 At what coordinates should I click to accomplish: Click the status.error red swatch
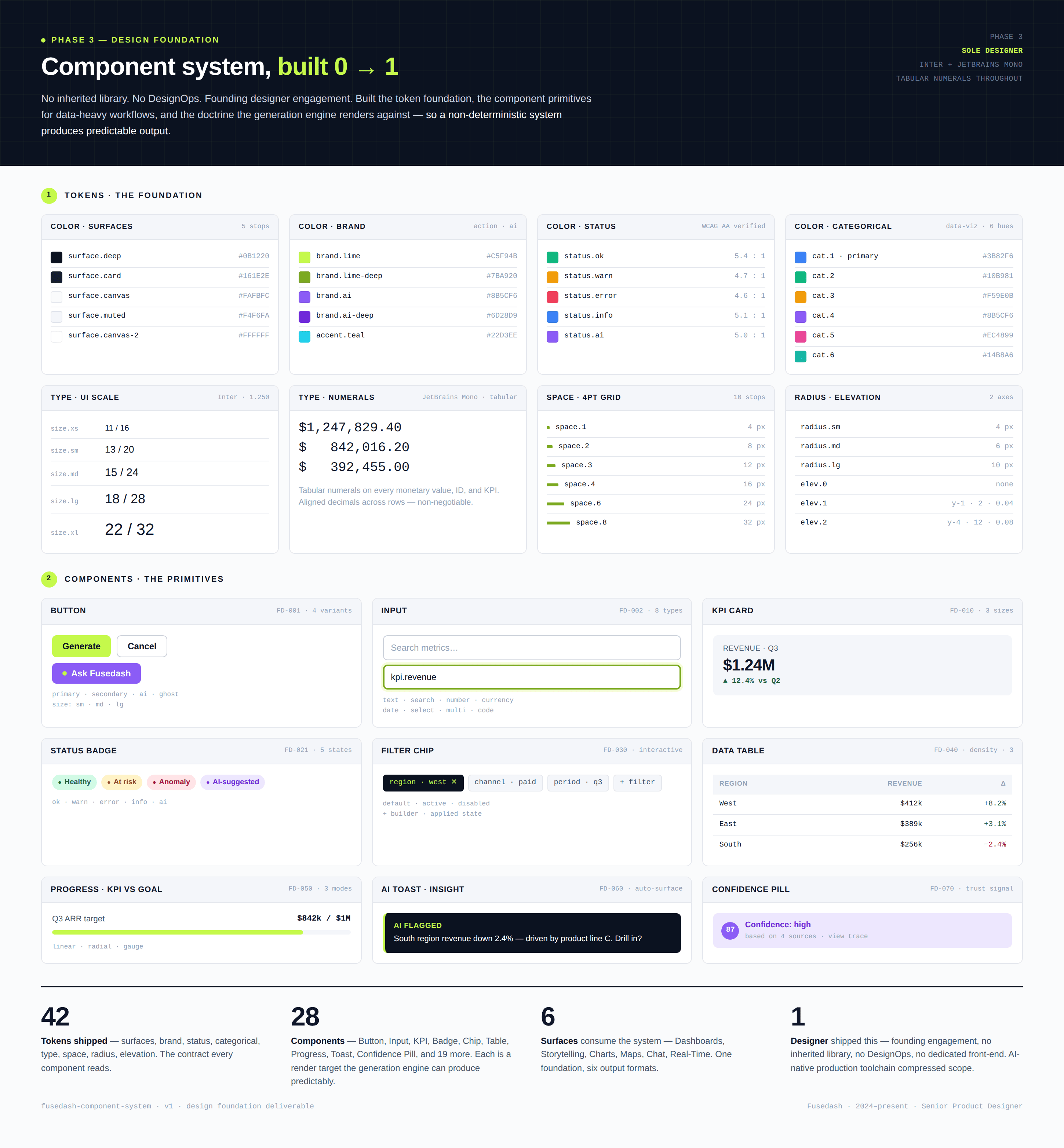point(552,296)
